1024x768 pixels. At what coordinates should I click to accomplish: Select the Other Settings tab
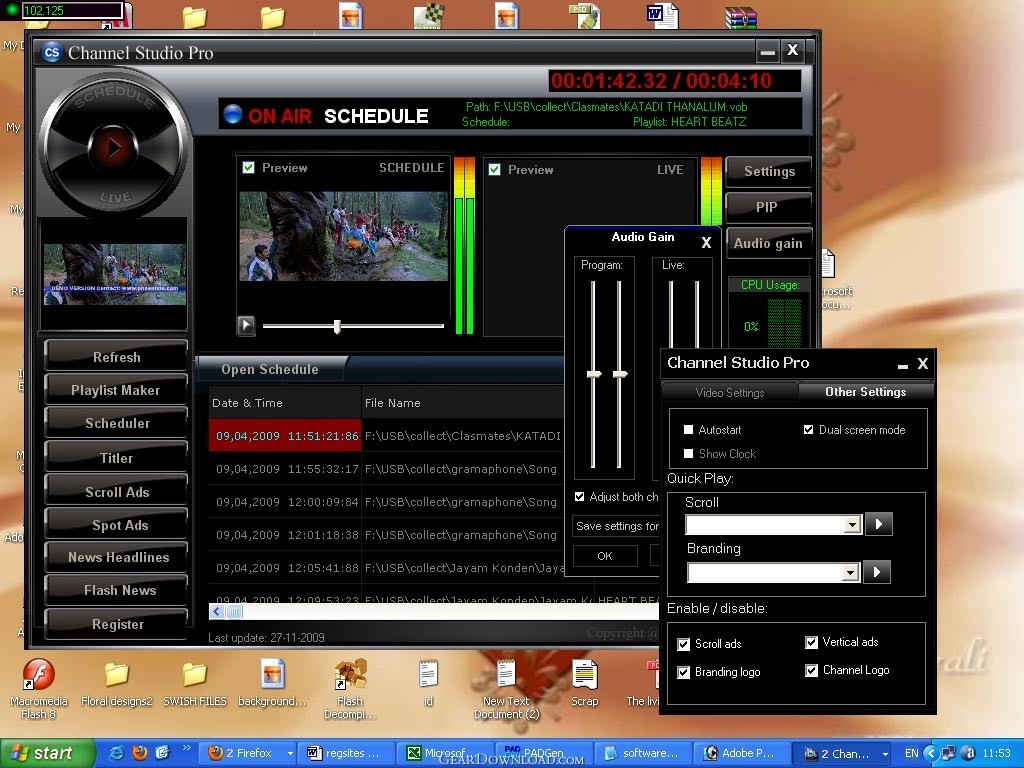(x=865, y=392)
